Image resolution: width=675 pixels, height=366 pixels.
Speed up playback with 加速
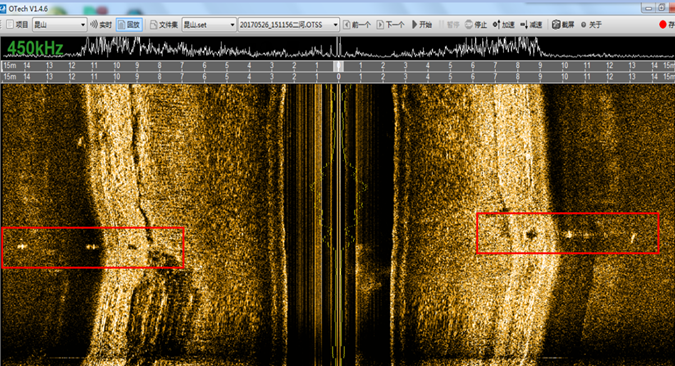tap(503, 25)
